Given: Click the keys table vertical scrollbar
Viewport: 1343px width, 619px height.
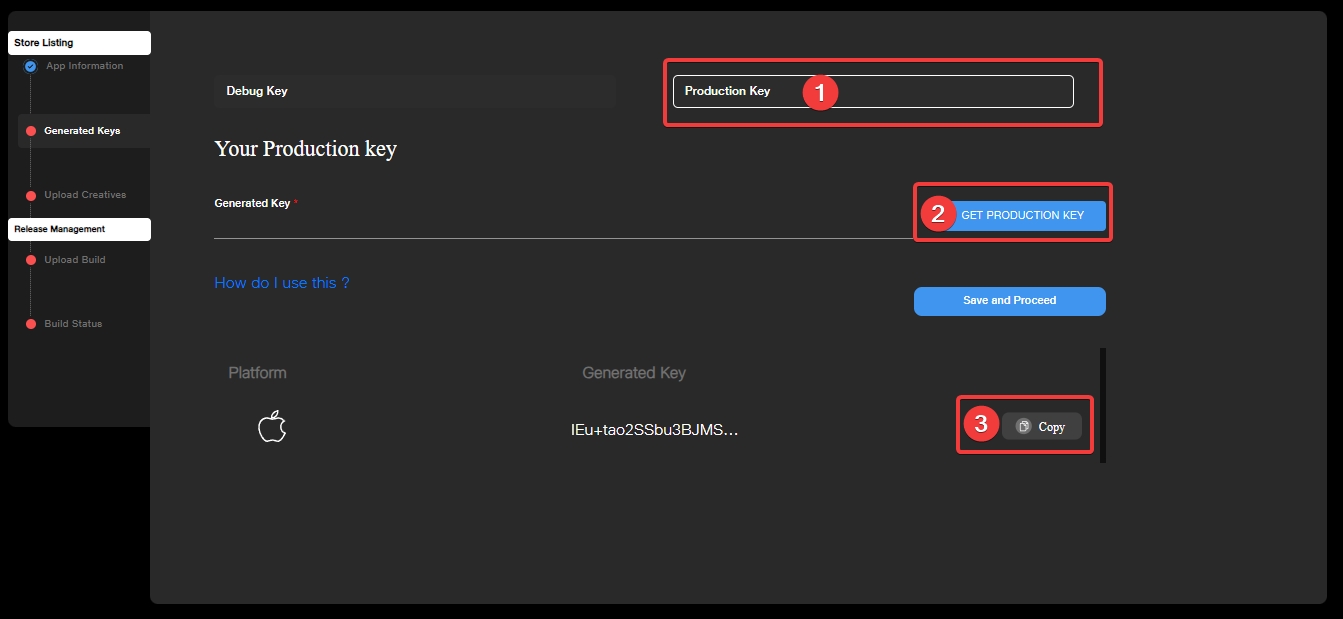Looking at the screenshot, I should [1102, 405].
